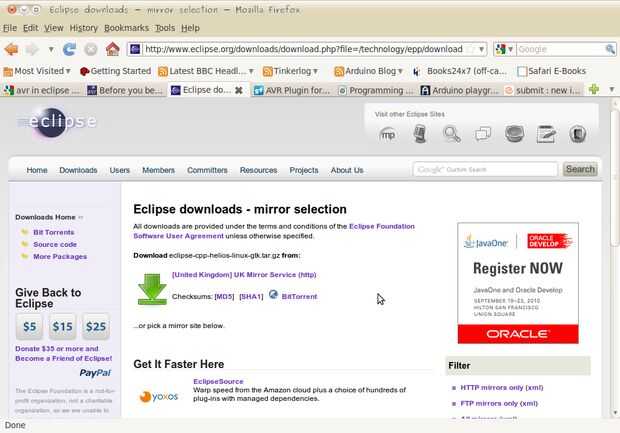This screenshot has width=620, height=433.
Task: Open the Eclipse Marketplace 'mp' icon
Action: pyautogui.click(x=388, y=135)
